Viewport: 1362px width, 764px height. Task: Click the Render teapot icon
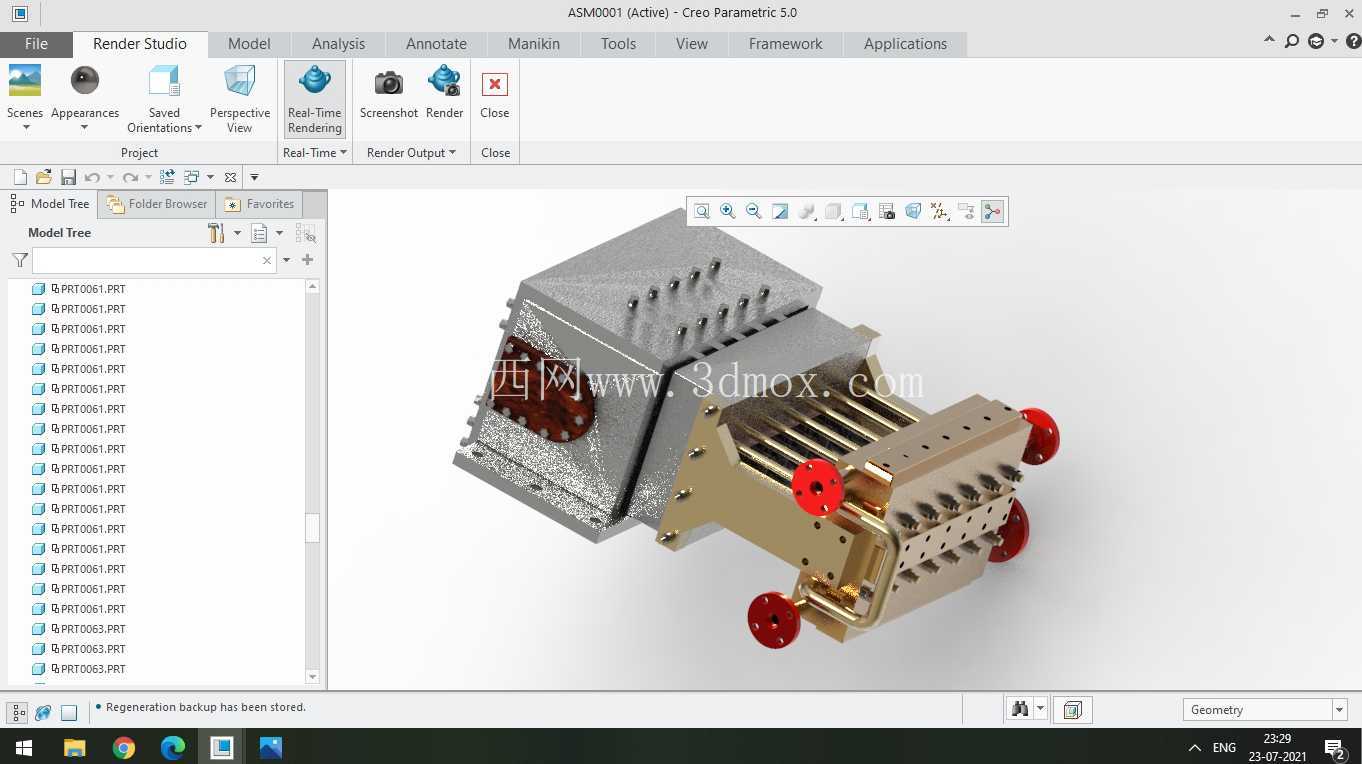[444, 81]
